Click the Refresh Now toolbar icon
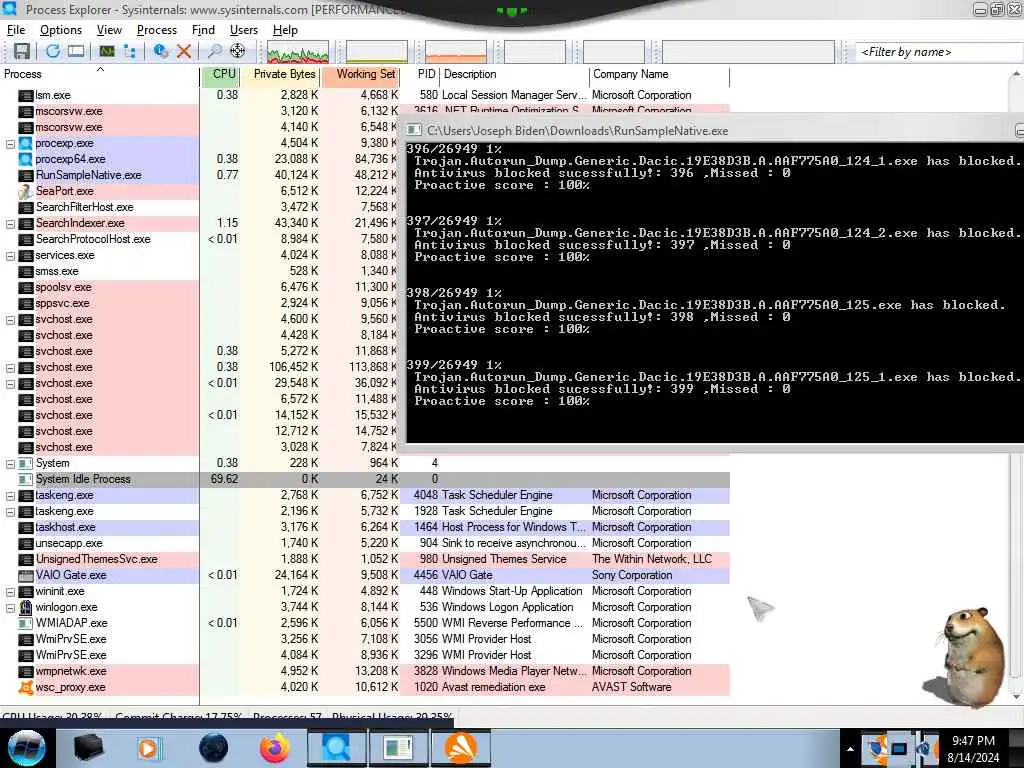 (x=52, y=51)
